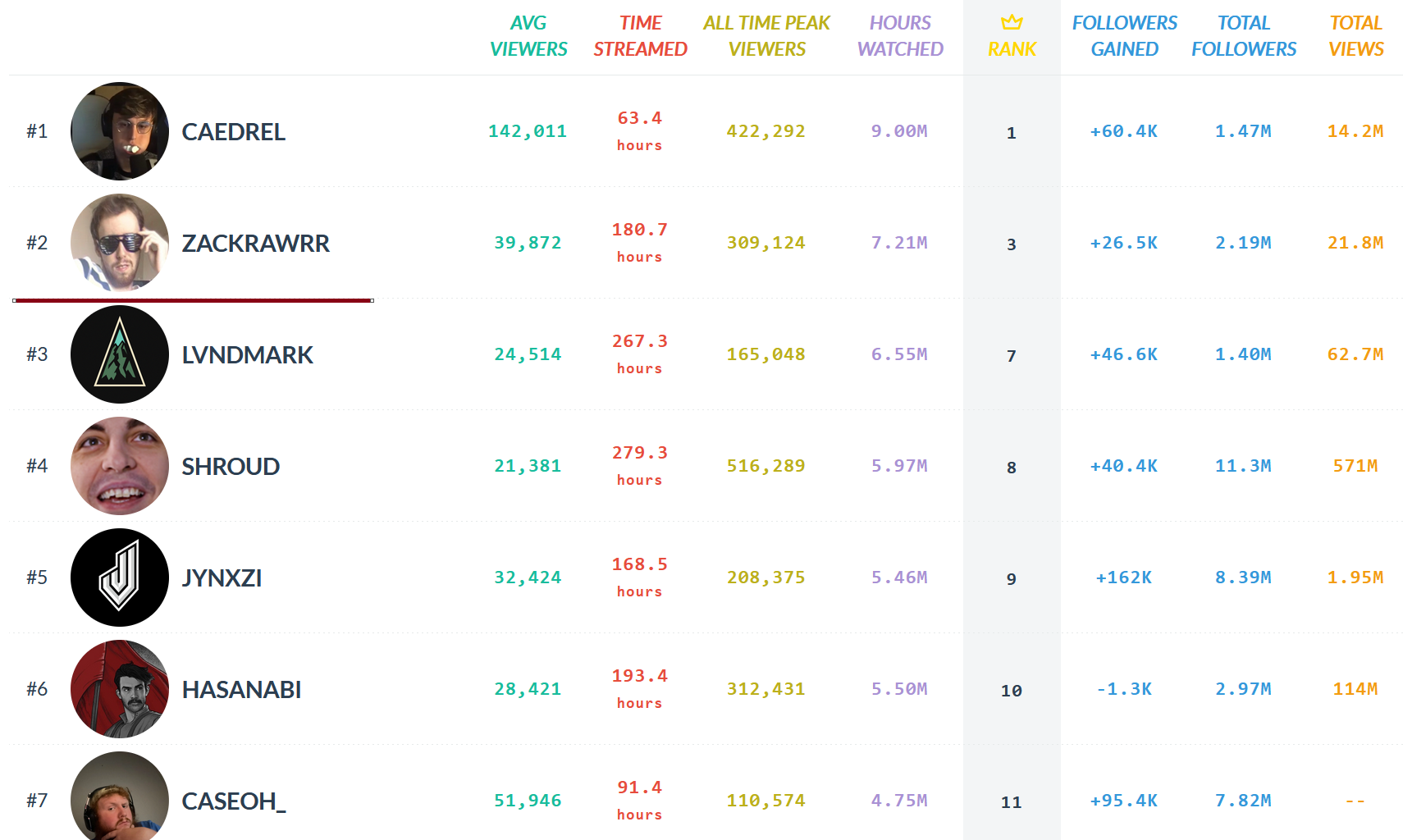This screenshot has height=840, width=1403.
Task: Sort table by Time Streamed
Action: pos(640,36)
